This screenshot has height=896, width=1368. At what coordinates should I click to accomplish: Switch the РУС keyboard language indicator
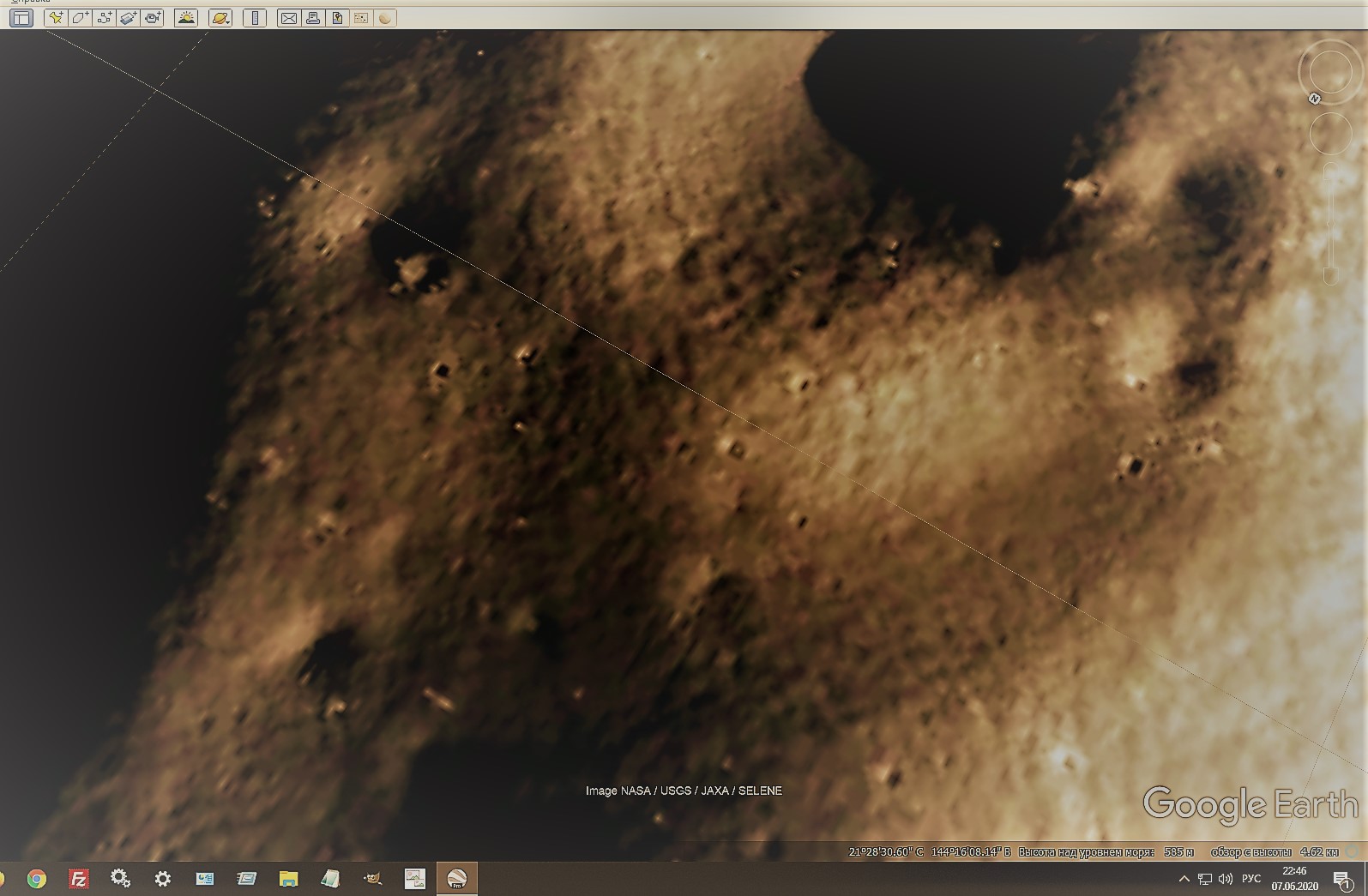pos(1251,879)
